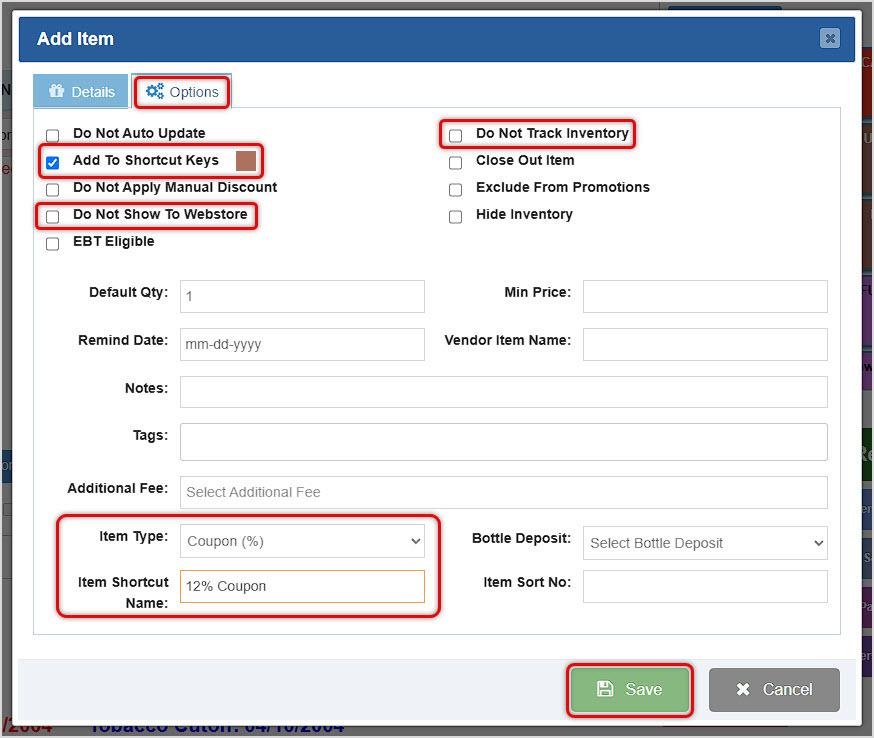Uncheck Add To Shortcut Keys
Image resolution: width=874 pixels, height=738 pixels.
coord(52,162)
